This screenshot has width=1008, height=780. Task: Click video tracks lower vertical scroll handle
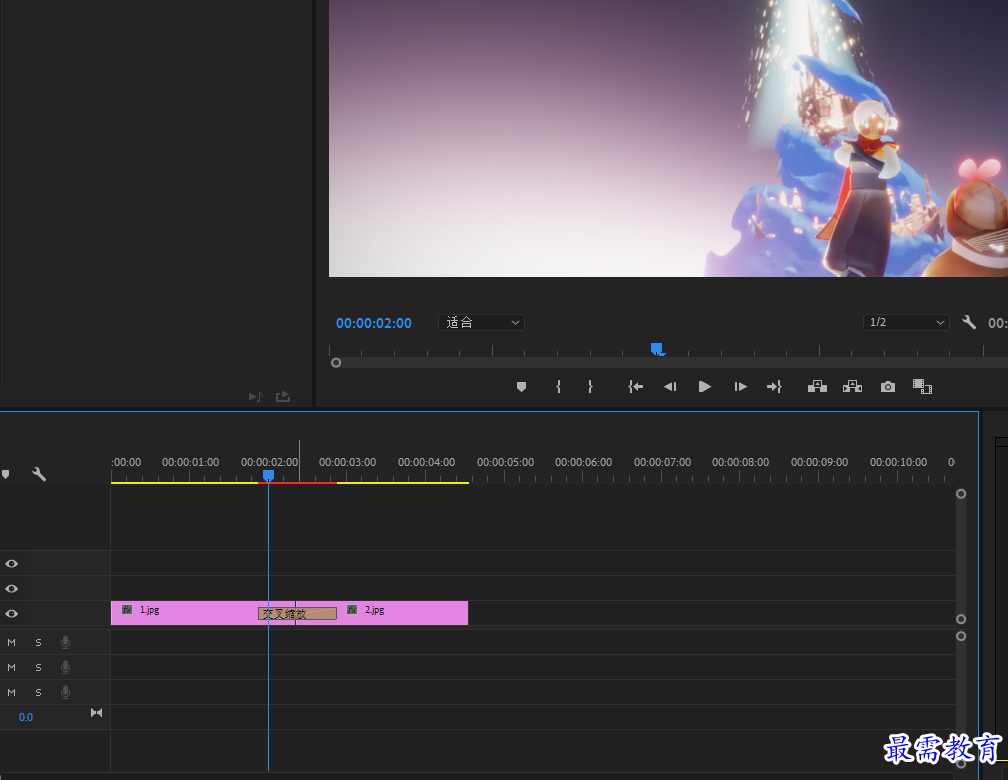961,619
